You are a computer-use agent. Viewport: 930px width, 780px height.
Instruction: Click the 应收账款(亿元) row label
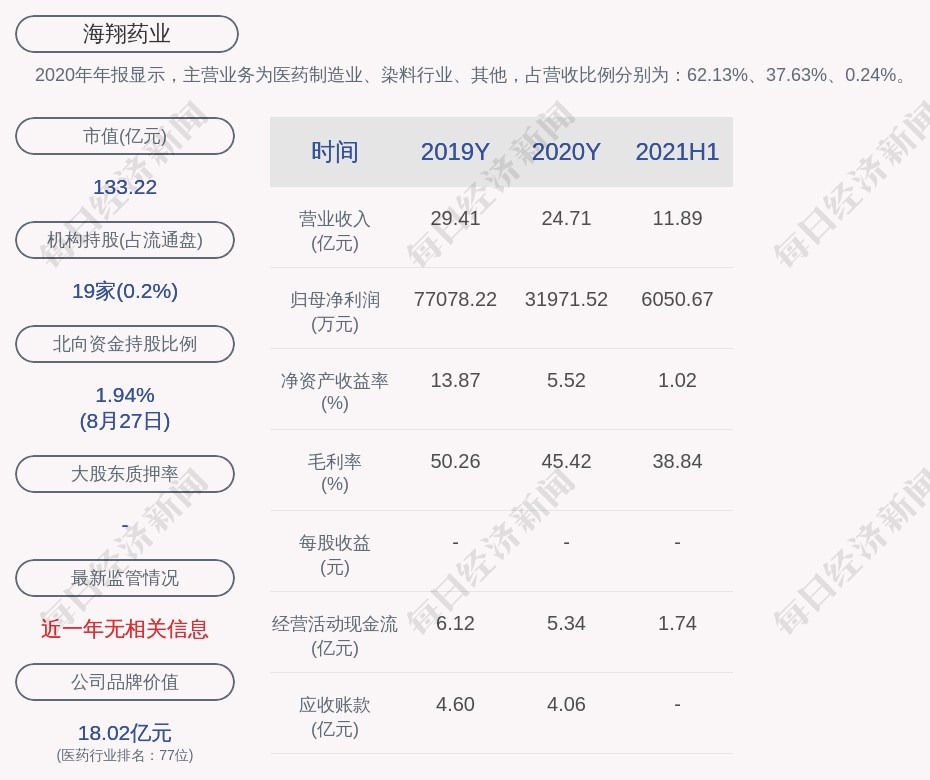click(335, 717)
